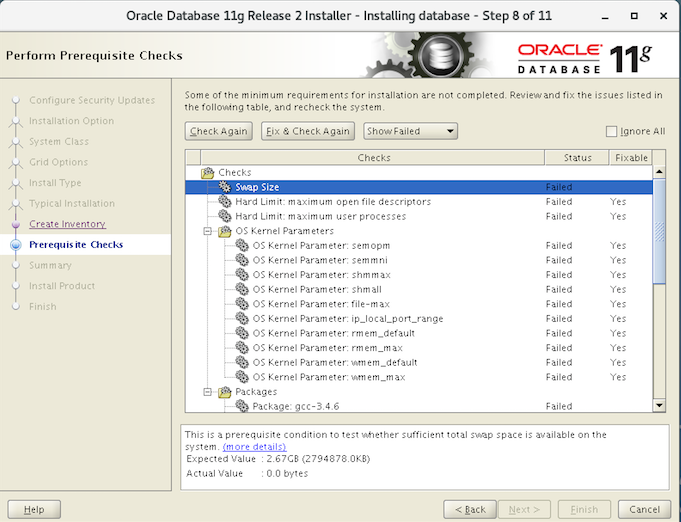
Task: Click the Checks column header
Action: click(373, 158)
